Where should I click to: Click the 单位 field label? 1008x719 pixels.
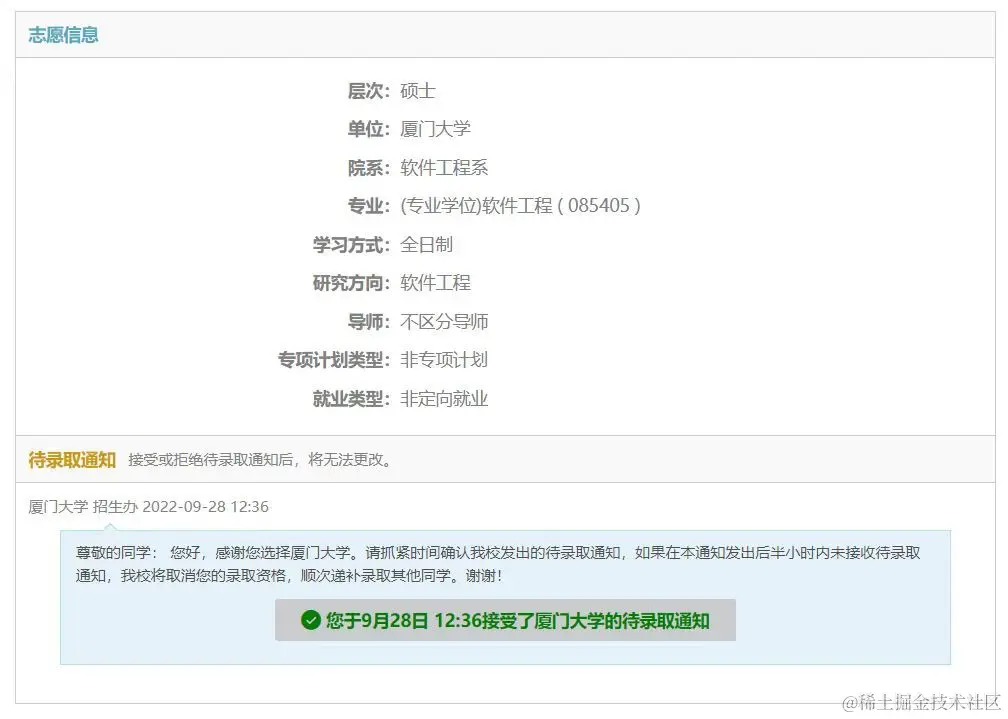(x=369, y=129)
